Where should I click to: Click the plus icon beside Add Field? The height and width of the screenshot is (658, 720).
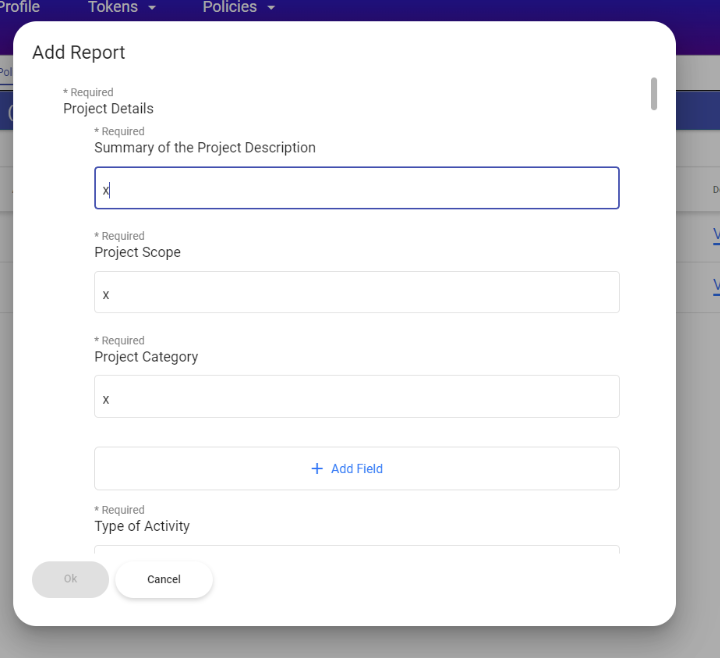tap(317, 469)
